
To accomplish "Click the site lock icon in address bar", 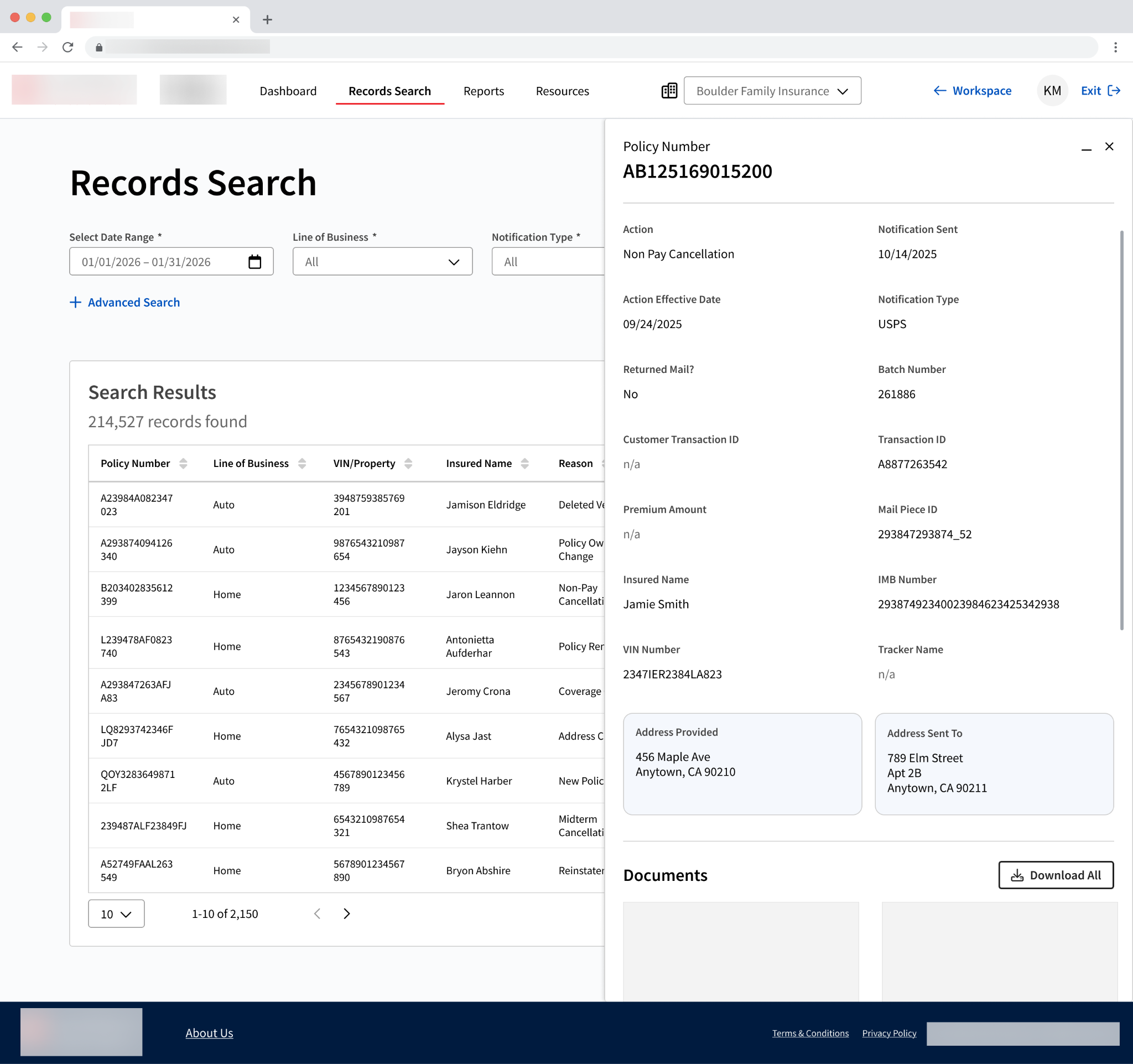I will (99, 47).
